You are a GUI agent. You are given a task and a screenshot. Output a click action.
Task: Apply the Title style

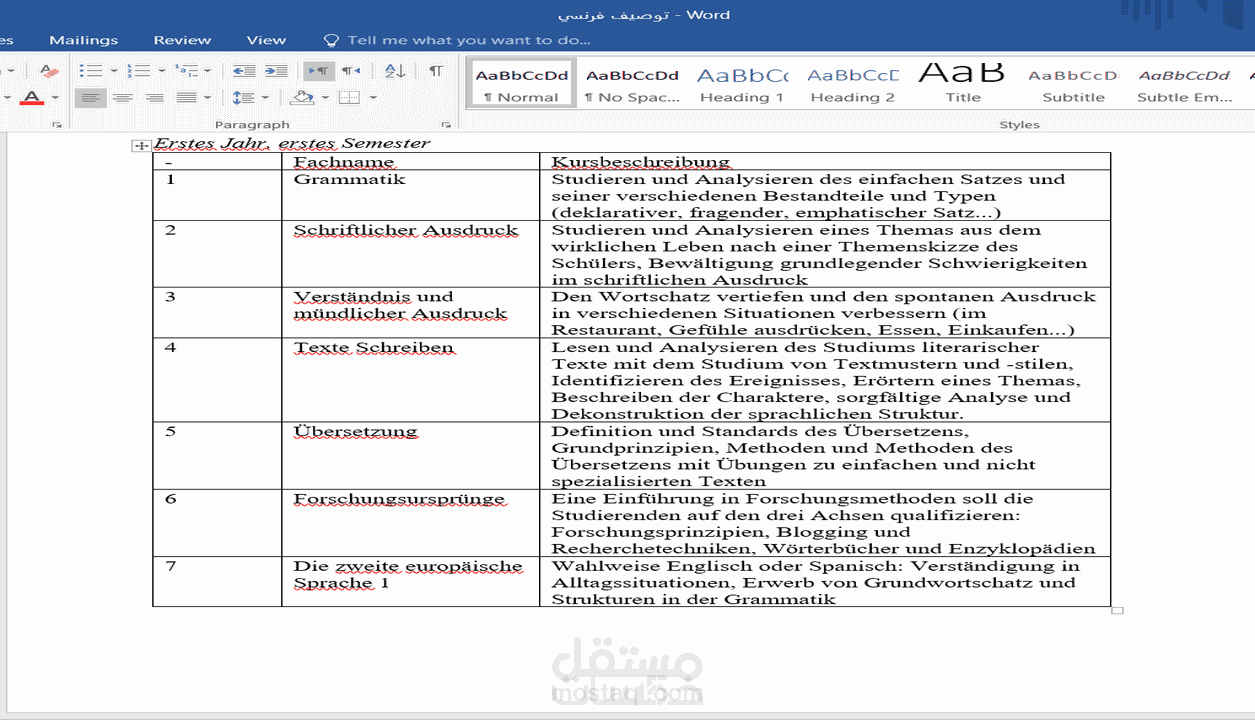963,83
